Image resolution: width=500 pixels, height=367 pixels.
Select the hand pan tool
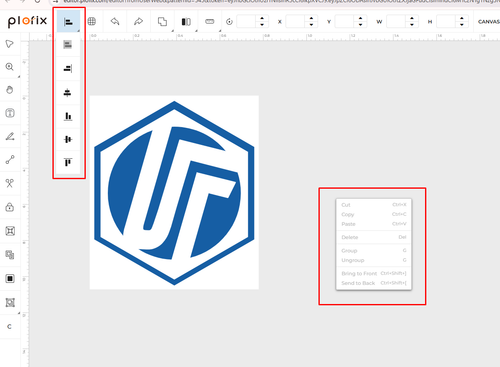coord(10,90)
